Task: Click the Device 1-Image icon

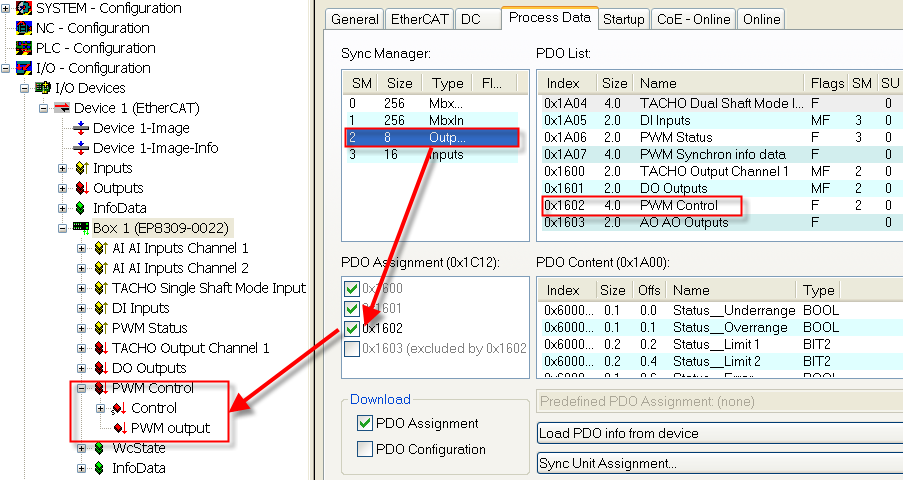Action: click(81, 128)
